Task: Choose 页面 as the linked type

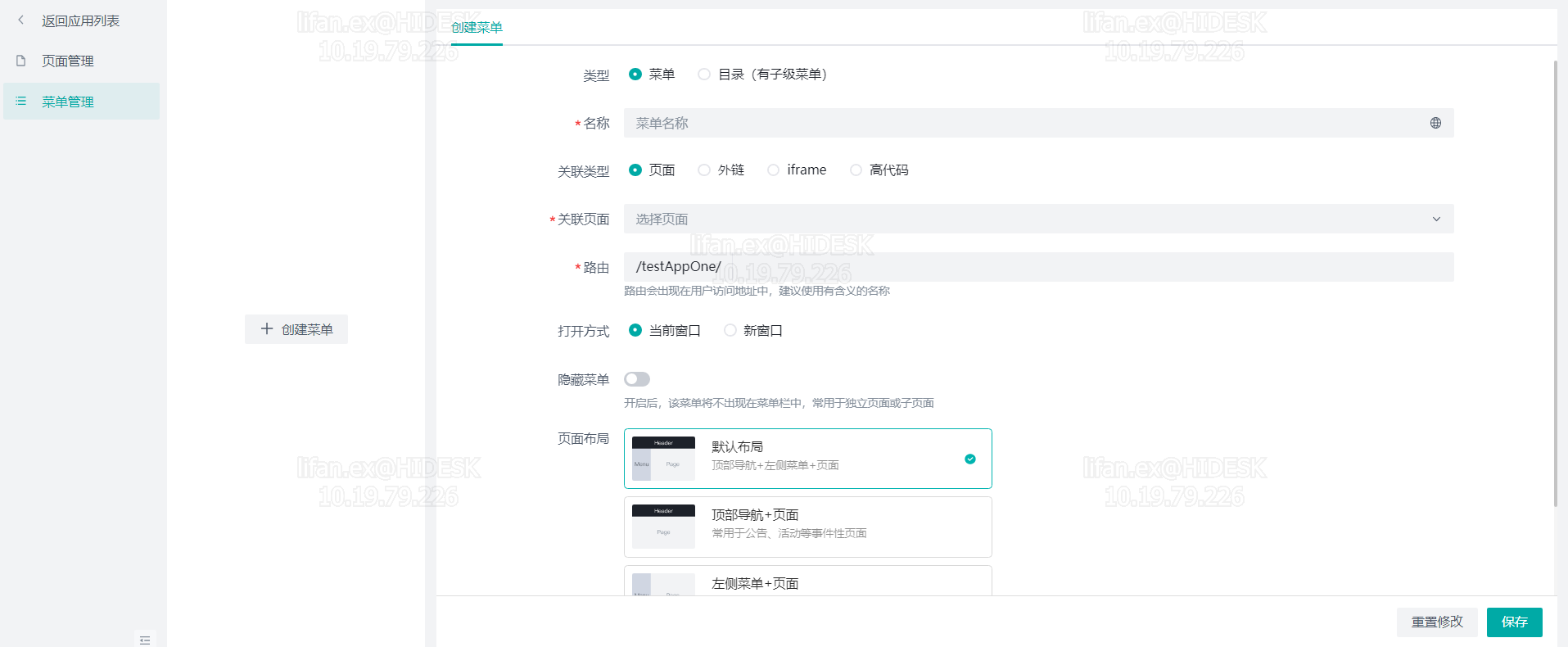Action: click(x=635, y=170)
